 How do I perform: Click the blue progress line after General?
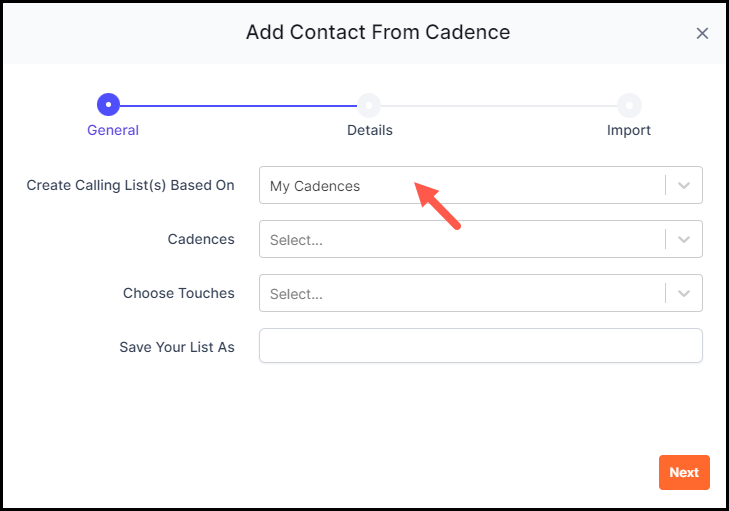coord(238,106)
